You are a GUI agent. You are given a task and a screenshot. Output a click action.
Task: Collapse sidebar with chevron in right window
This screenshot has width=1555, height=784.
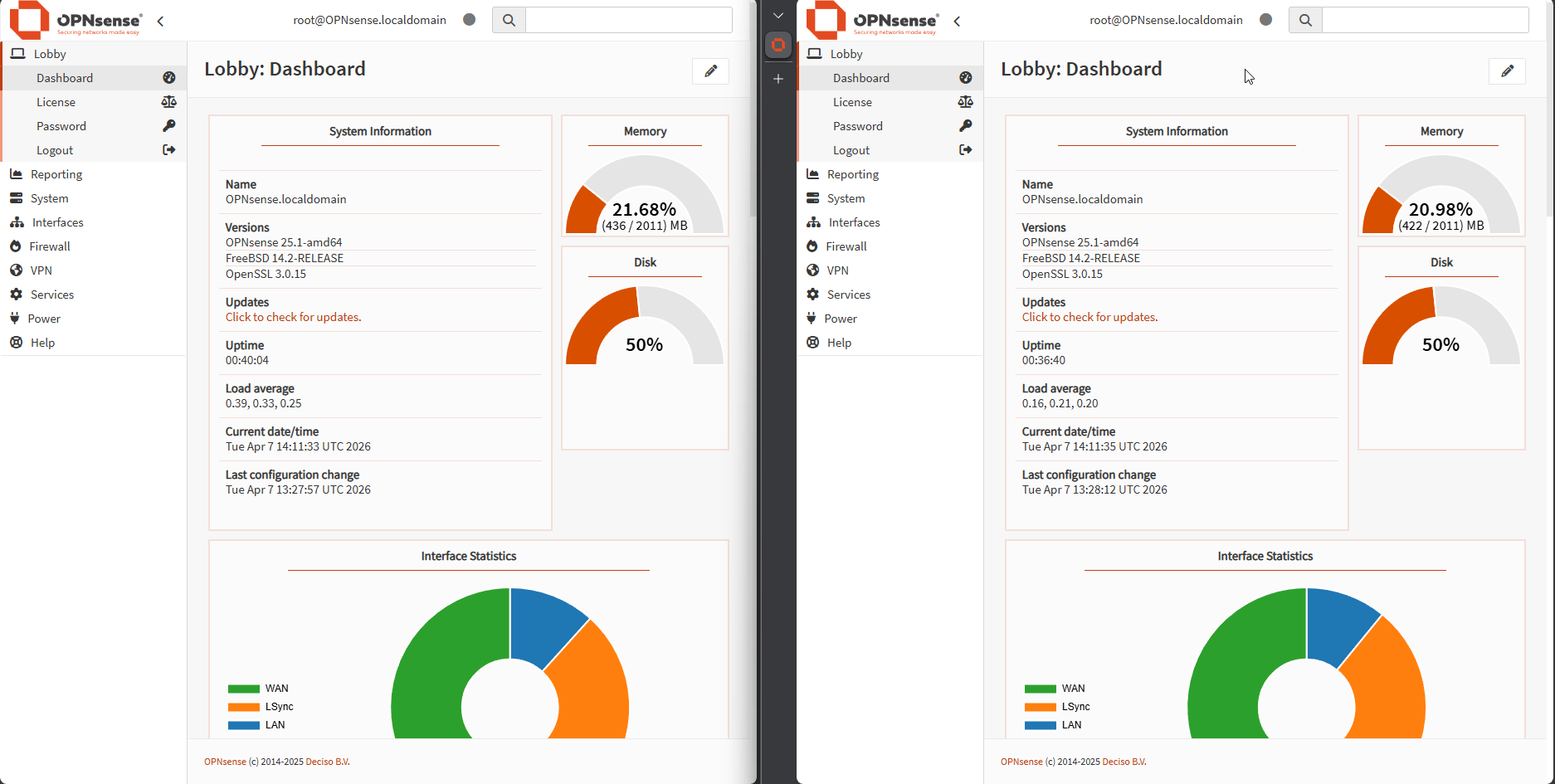click(x=958, y=21)
